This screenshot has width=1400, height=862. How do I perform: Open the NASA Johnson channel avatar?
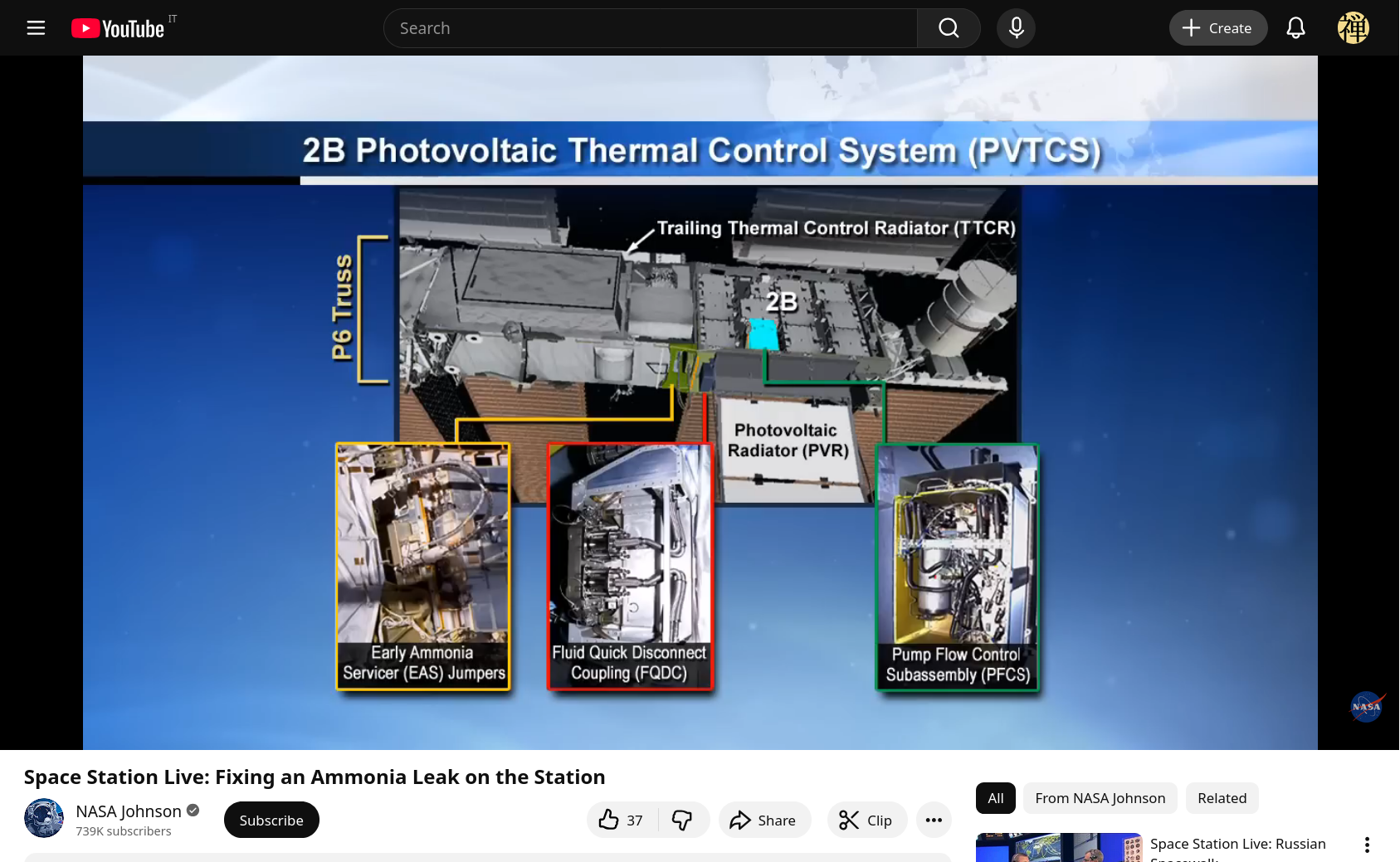[44, 818]
